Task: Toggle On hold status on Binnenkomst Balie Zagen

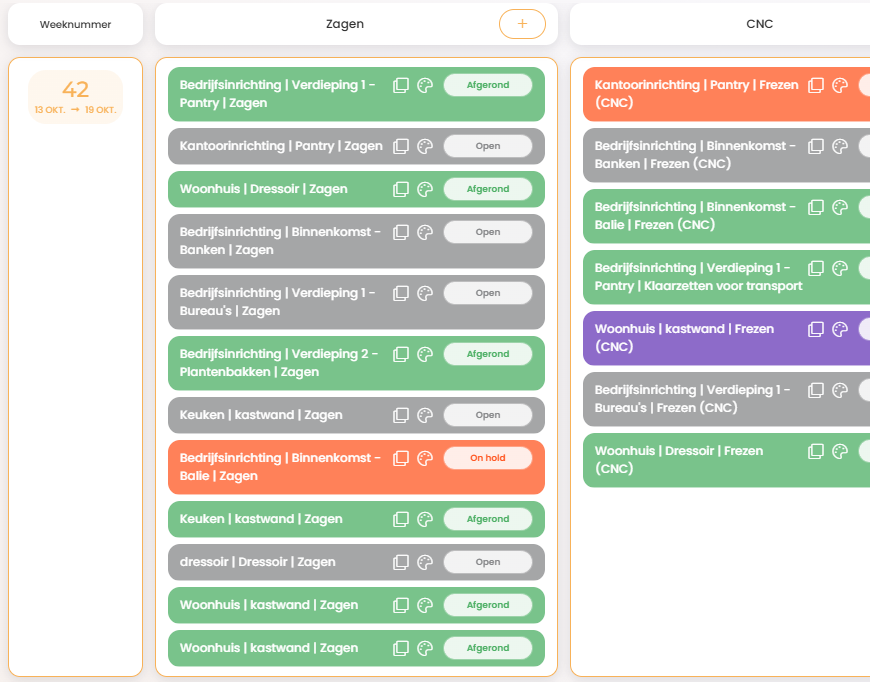Action: (x=487, y=458)
